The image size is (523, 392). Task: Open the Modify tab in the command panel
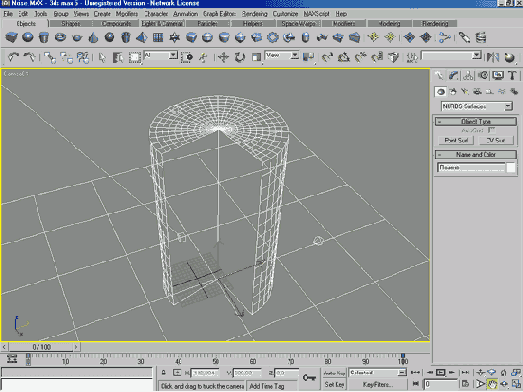coord(453,76)
